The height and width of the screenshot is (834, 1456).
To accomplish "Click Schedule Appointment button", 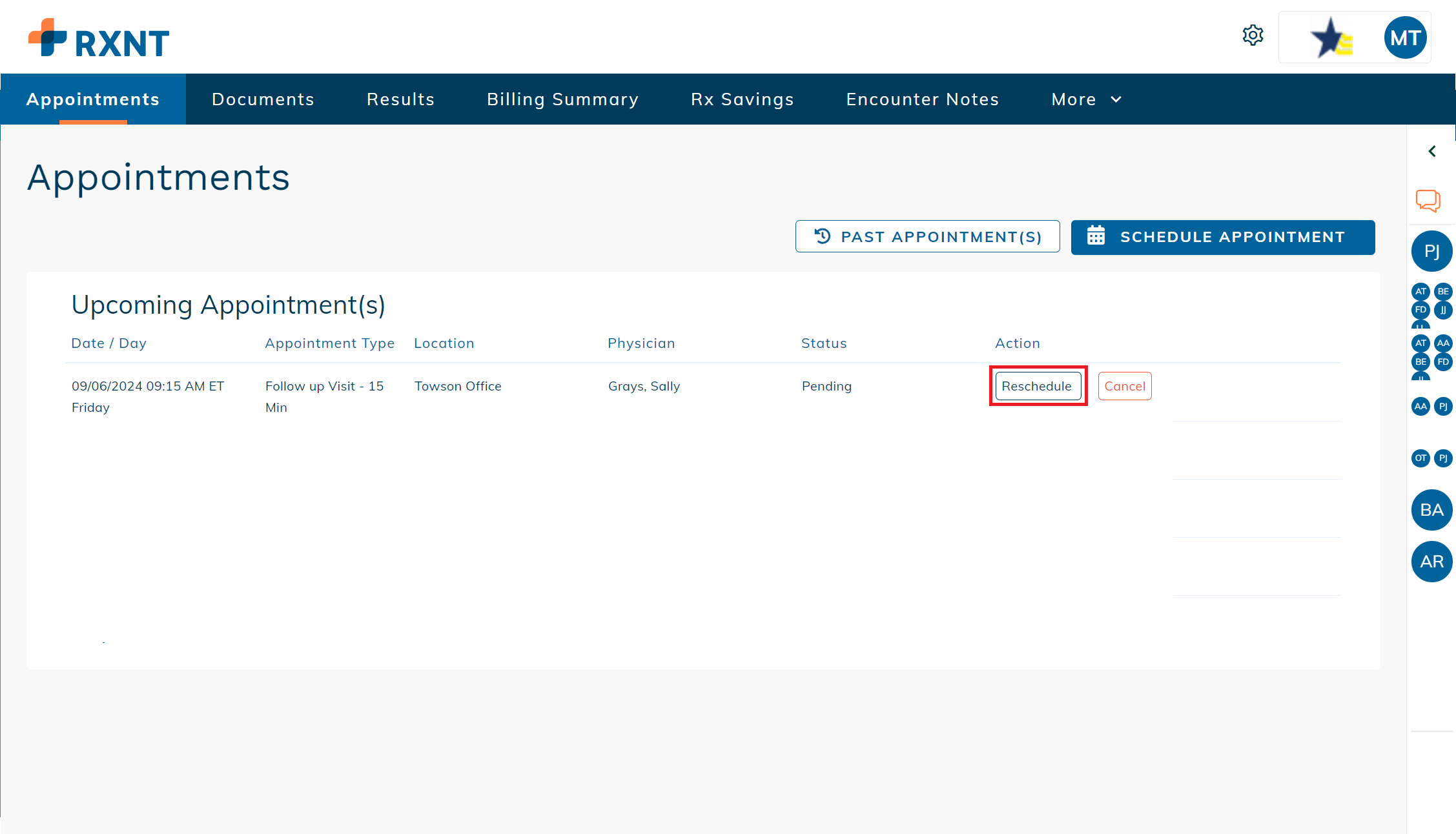I will 1222,237.
